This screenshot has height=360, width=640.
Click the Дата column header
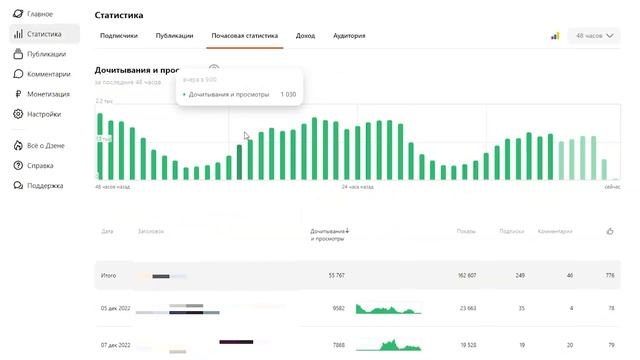click(x=107, y=231)
